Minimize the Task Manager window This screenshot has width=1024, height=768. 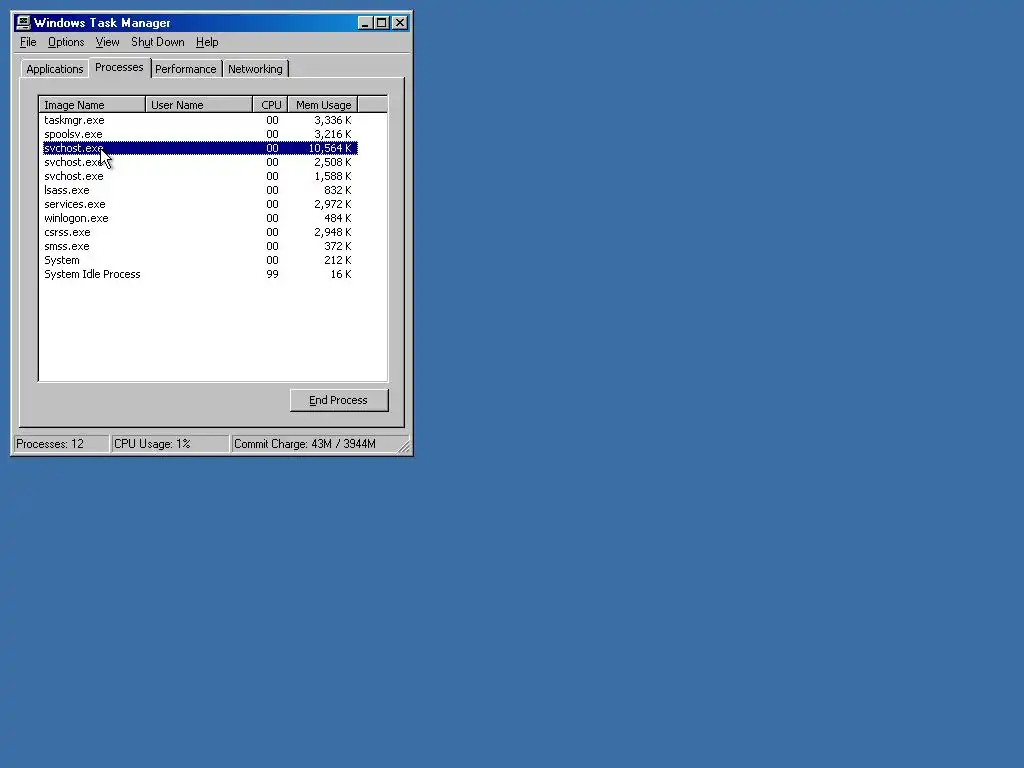(x=365, y=23)
